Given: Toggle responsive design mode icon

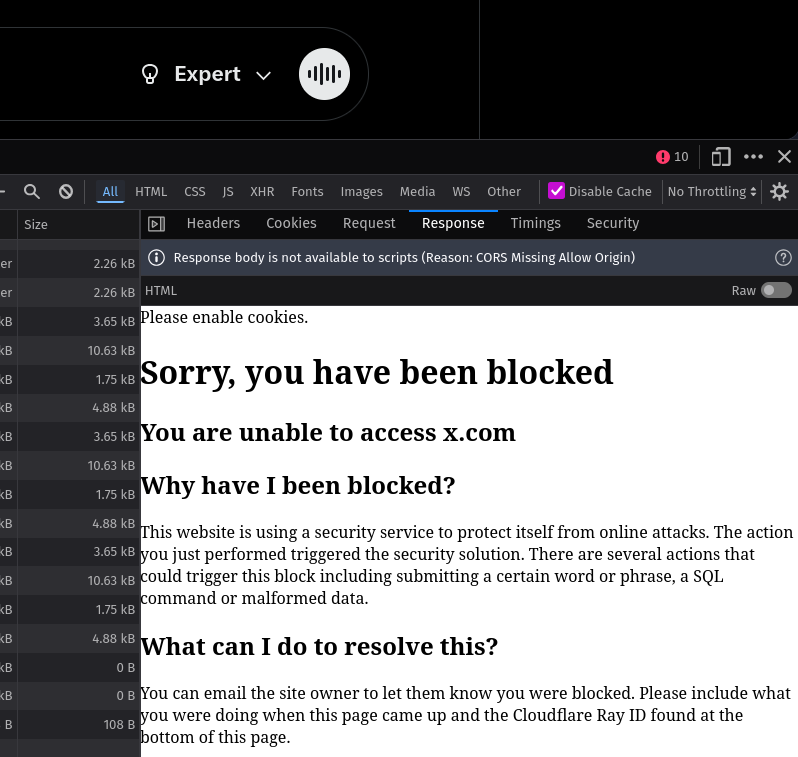Looking at the screenshot, I should click(721, 157).
